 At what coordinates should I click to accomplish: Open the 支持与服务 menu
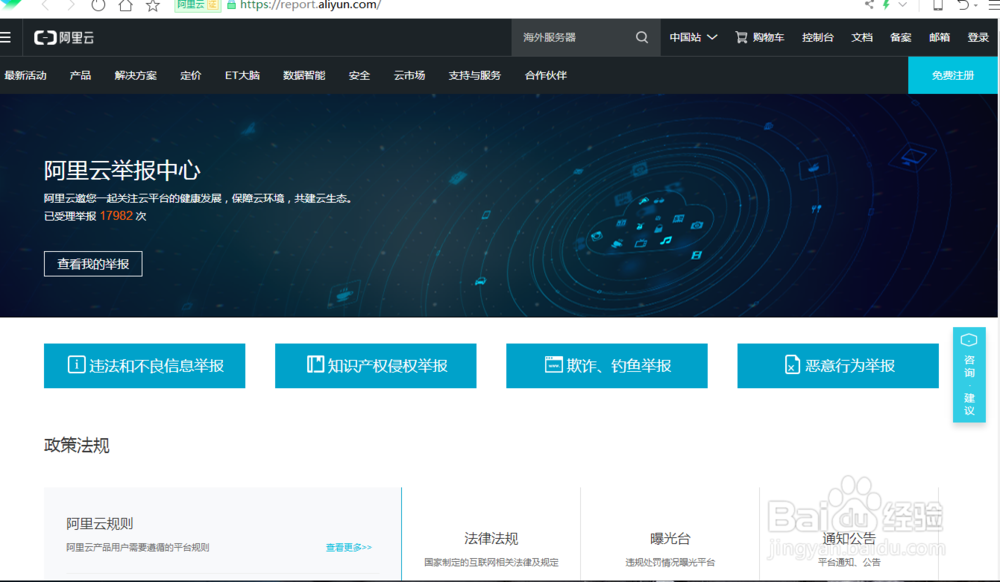(x=474, y=75)
